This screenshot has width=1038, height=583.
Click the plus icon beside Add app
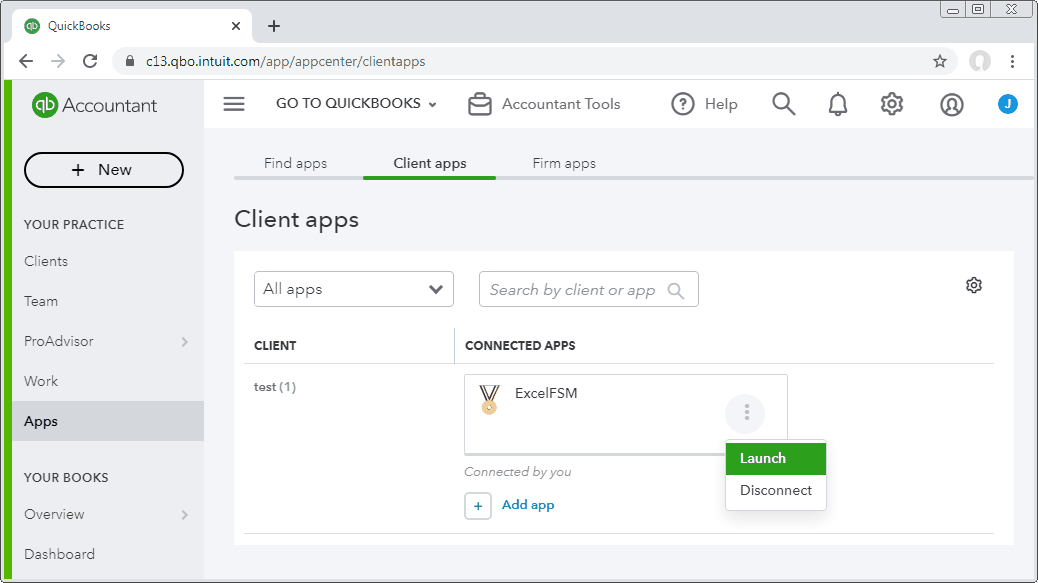[x=478, y=506]
